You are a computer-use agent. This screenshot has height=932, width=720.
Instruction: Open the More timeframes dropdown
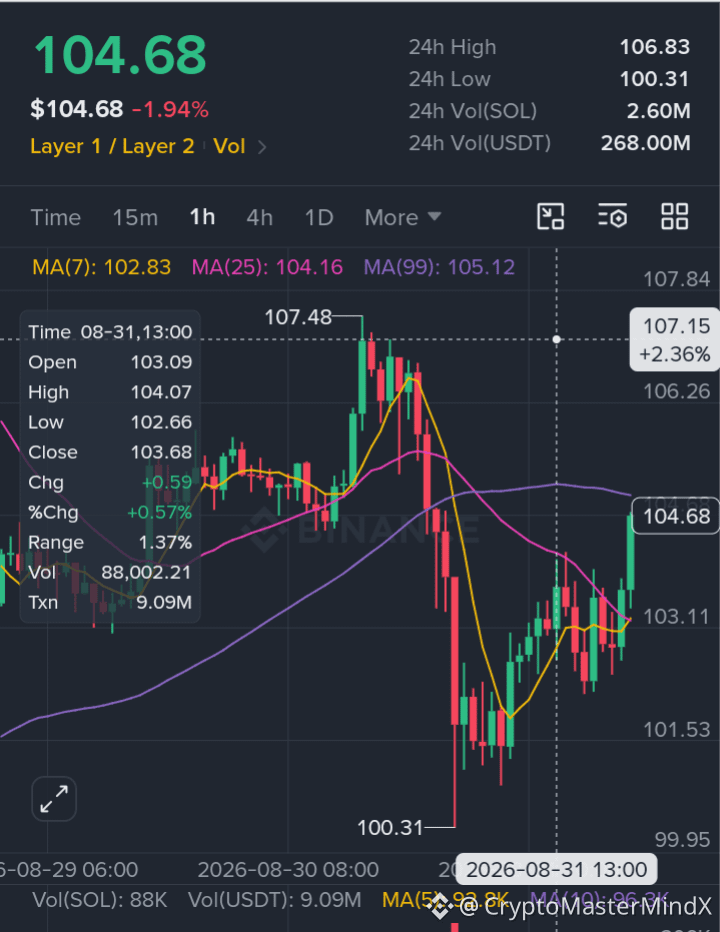[x=403, y=218]
